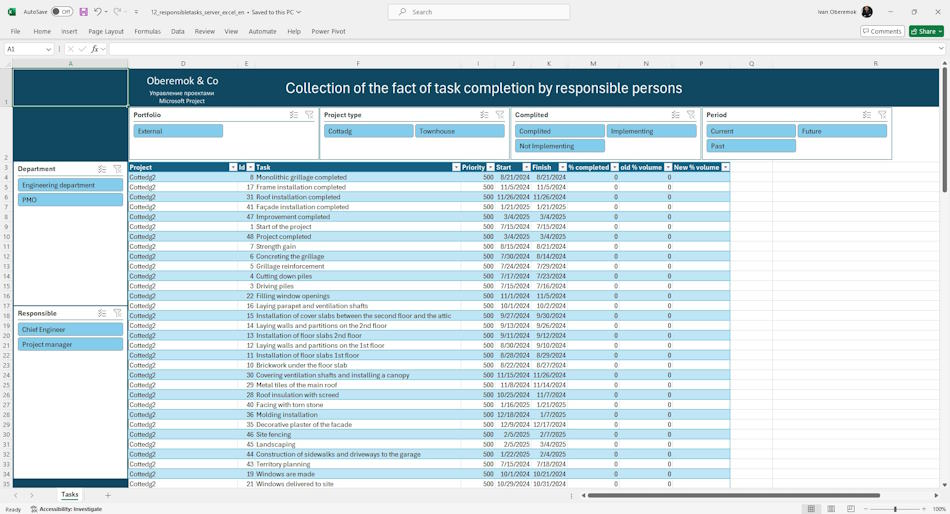Image resolution: width=950 pixels, height=514 pixels.
Task: Open the Insert ribbon tab
Action: click(x=69, y=31)
